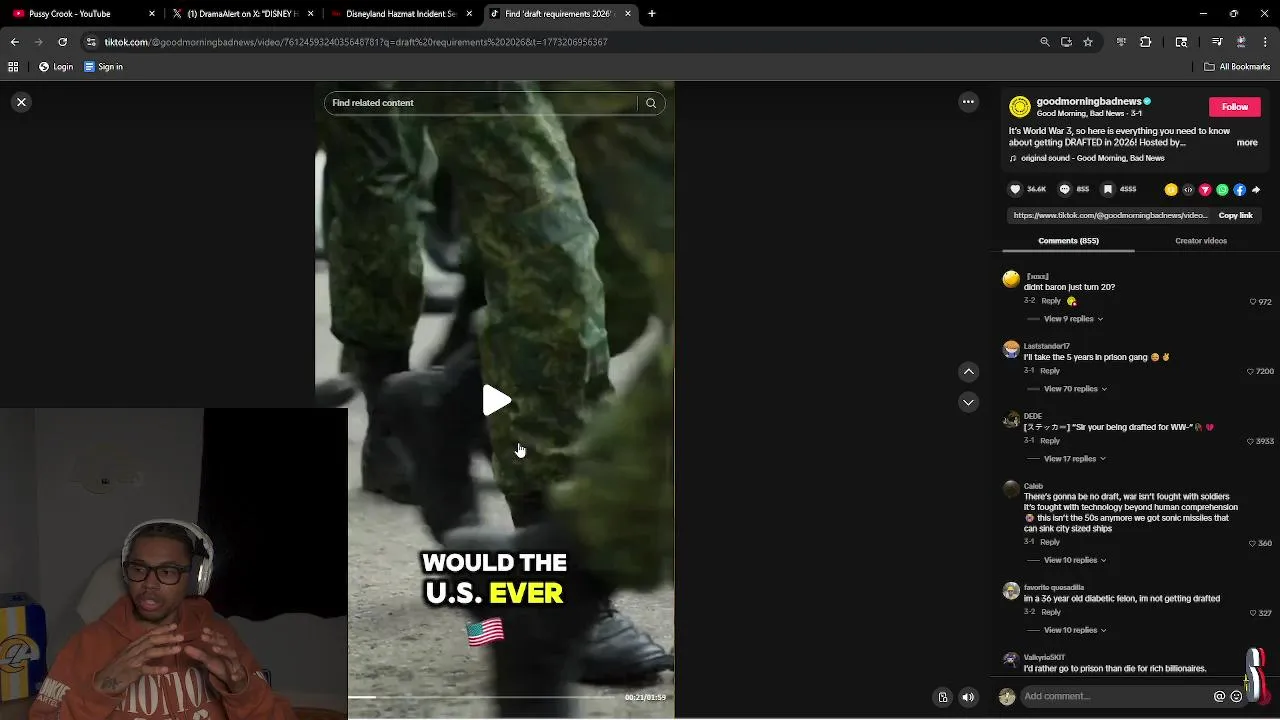The height and width of the screenshot is (720, 1280).
Task: Switch to DramaAlert on X tab
Action: click(243, 14)
